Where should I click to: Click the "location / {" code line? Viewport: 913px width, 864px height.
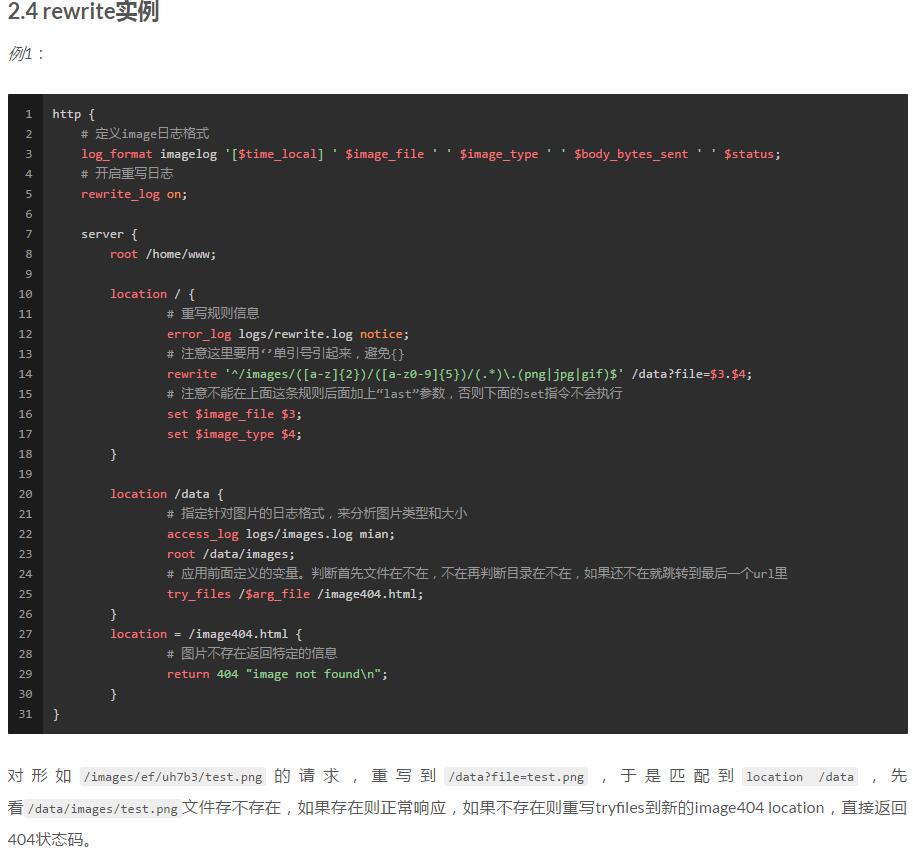pyautogui.click(x=152, y=294)
